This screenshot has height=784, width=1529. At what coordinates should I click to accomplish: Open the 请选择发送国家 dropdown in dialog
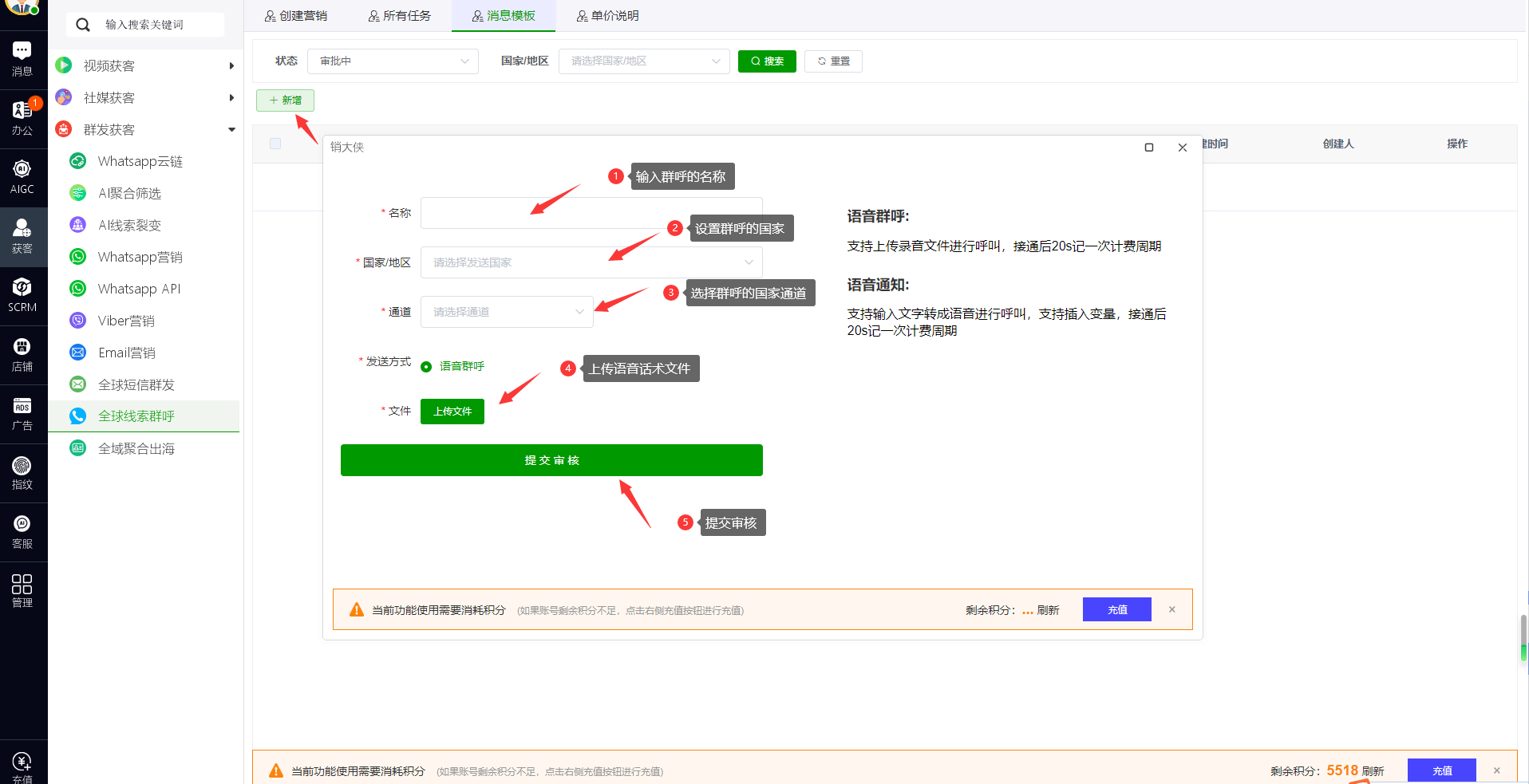pos(591,262)
